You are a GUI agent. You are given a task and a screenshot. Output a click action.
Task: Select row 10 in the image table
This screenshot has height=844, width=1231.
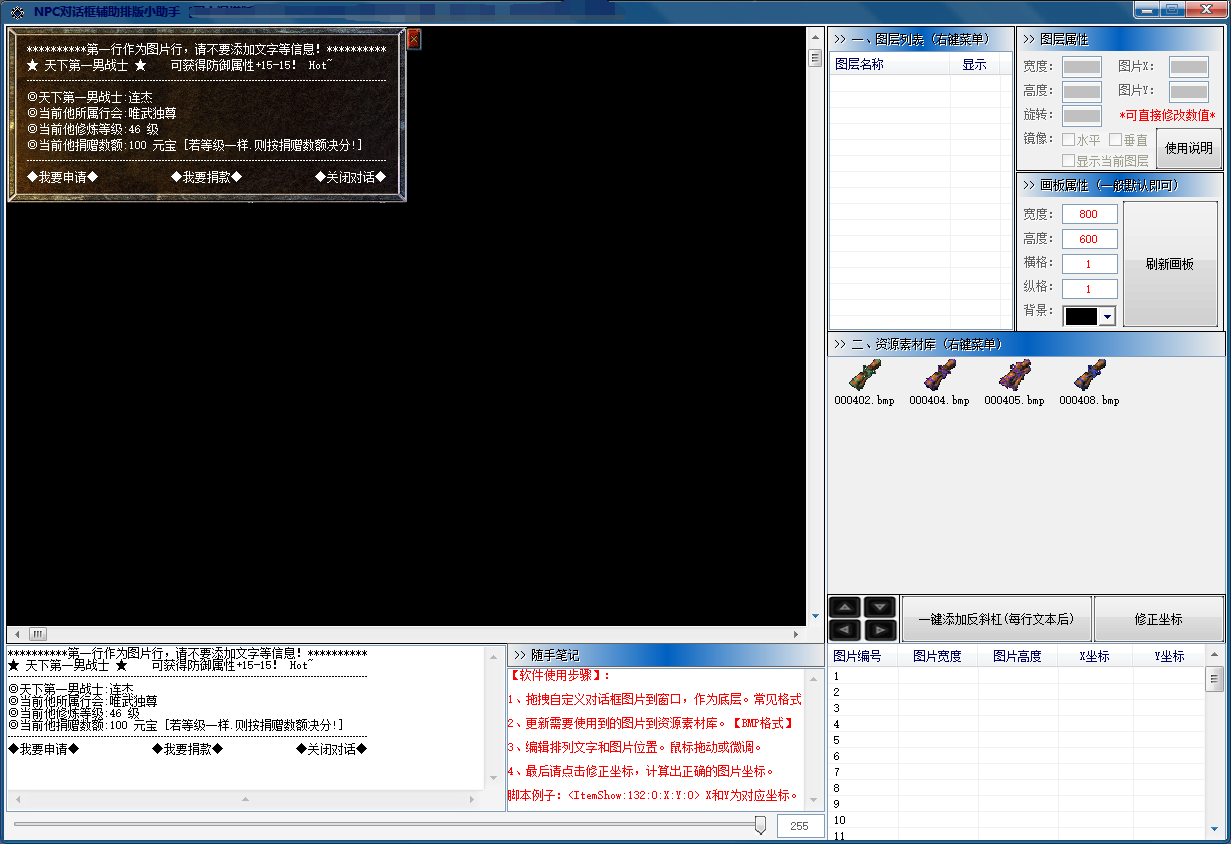tap(1017, 820)
